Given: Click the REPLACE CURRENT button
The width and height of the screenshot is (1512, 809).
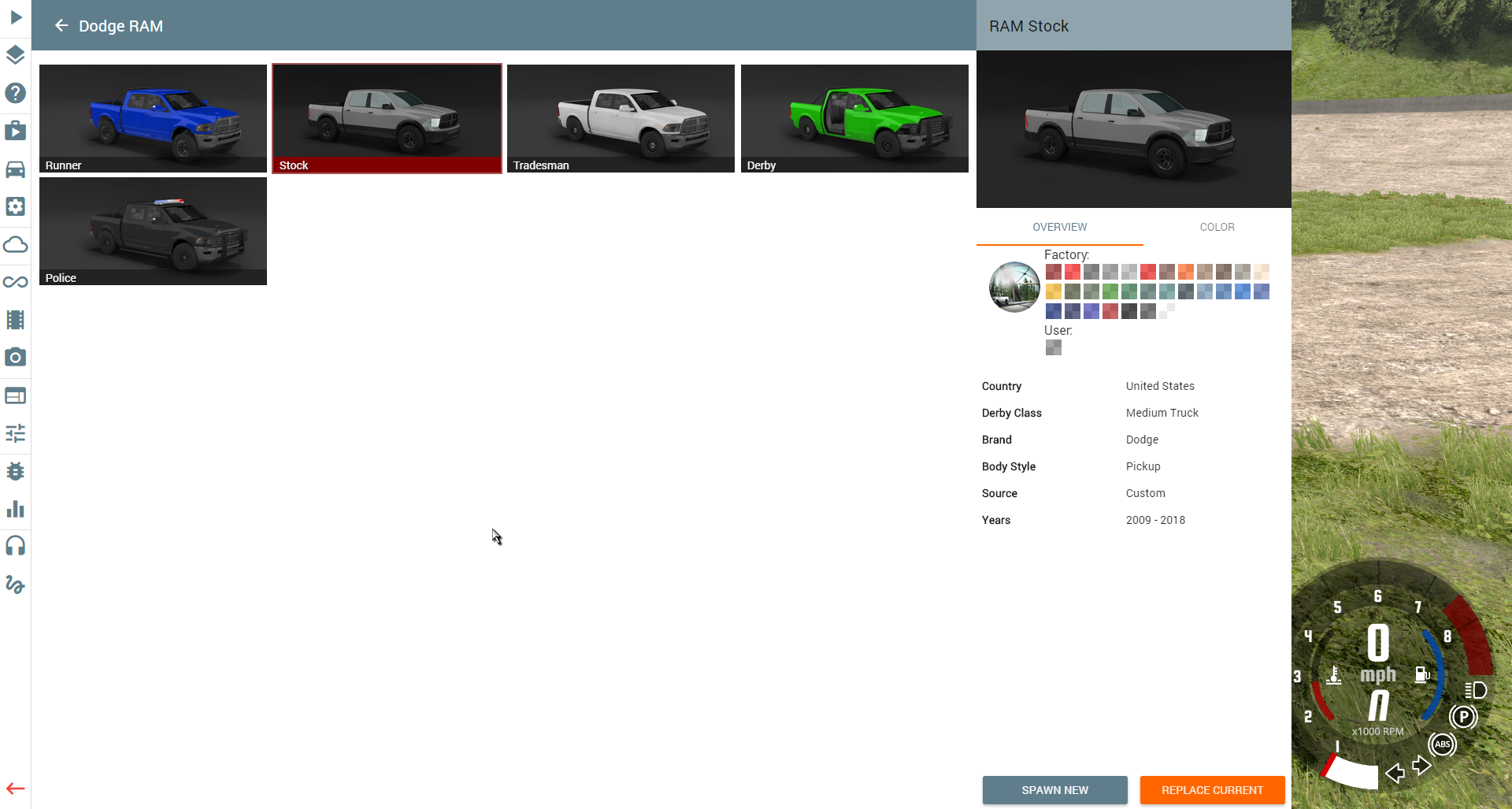Looking at the screenshot, I should point(1213,790).
